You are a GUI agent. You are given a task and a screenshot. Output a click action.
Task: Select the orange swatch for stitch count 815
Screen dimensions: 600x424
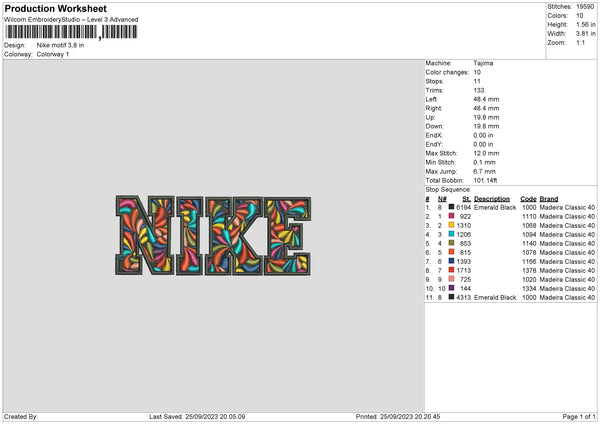pyautogui.click(x=452, y=252)
